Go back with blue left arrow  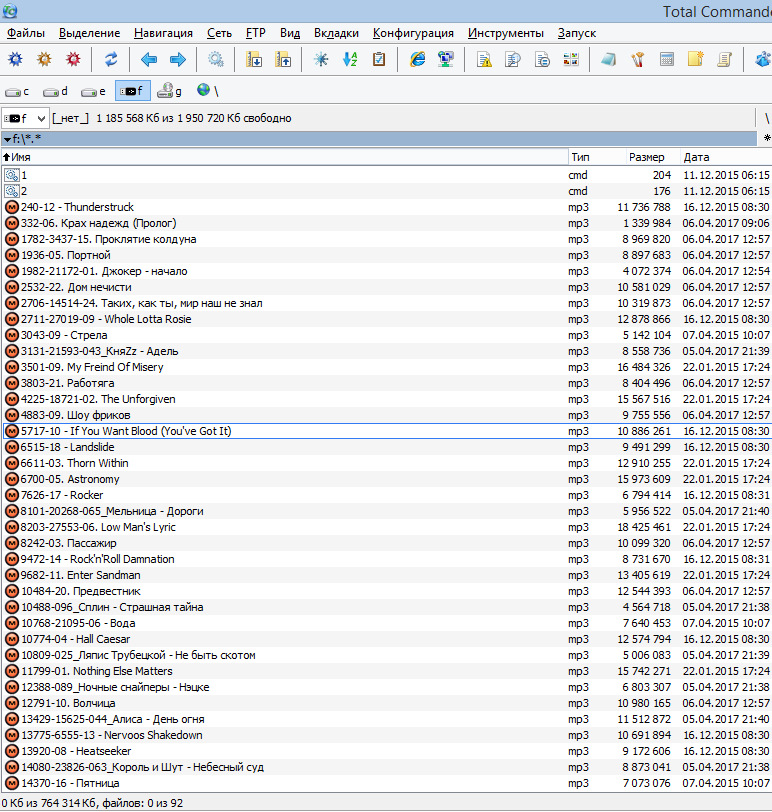pyautogui.click(x=149, y=60)
